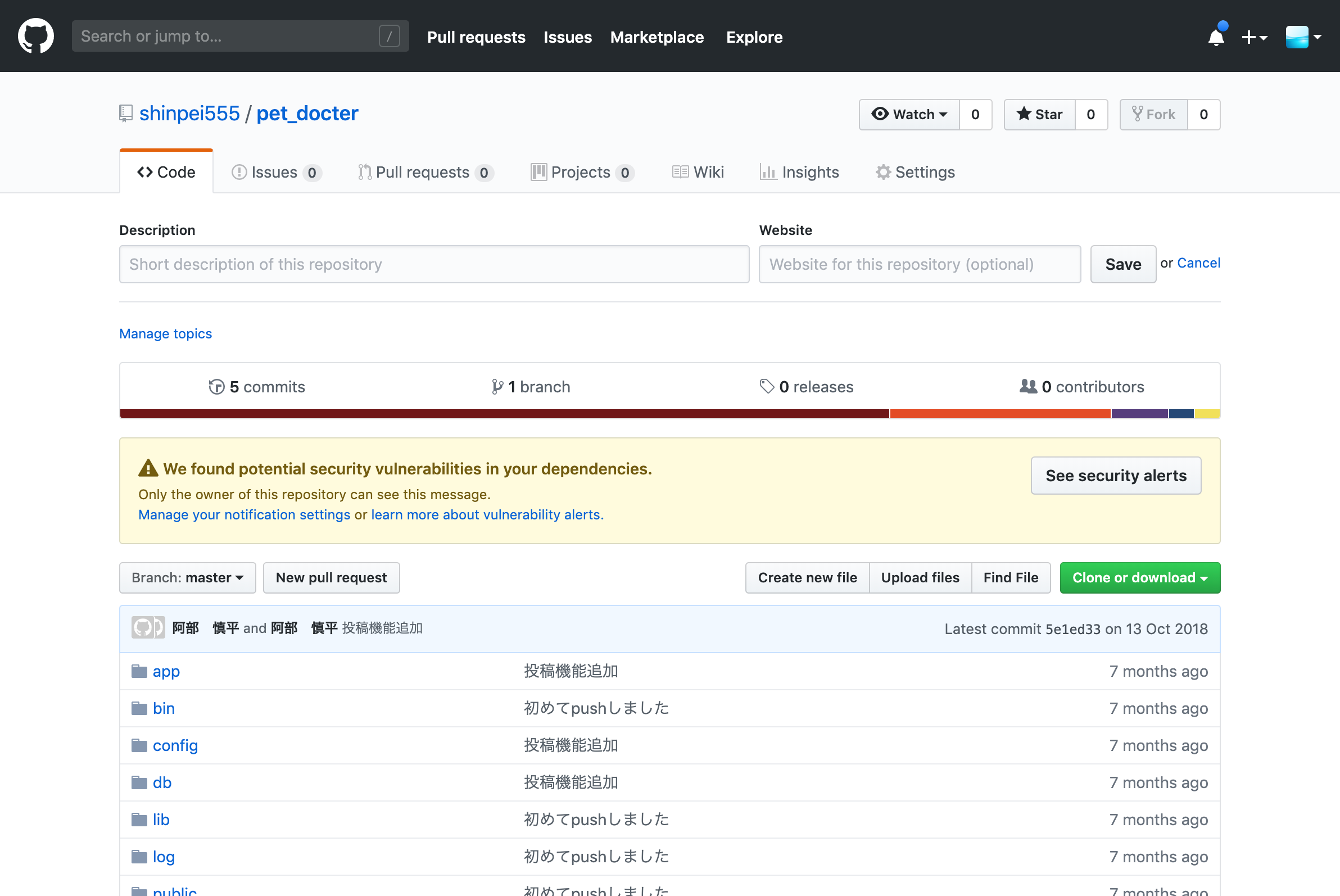The image size is (1340, 896).
Task: Click the releases tag icon
Action: click(766, 386)
